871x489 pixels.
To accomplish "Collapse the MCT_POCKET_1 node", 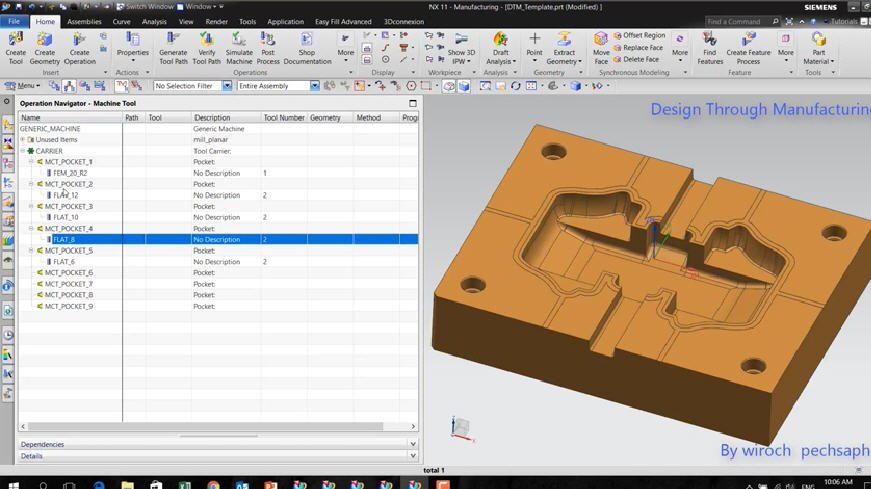I will click(x=32, y=162).
